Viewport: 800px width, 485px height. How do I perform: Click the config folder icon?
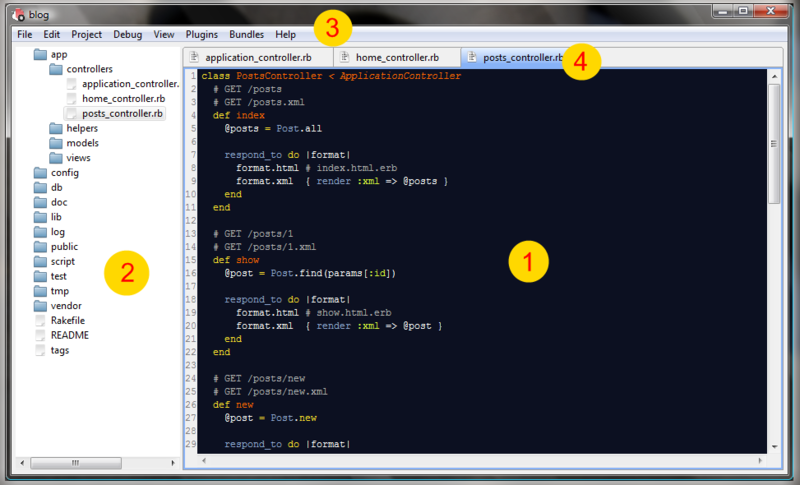[40, 172]
